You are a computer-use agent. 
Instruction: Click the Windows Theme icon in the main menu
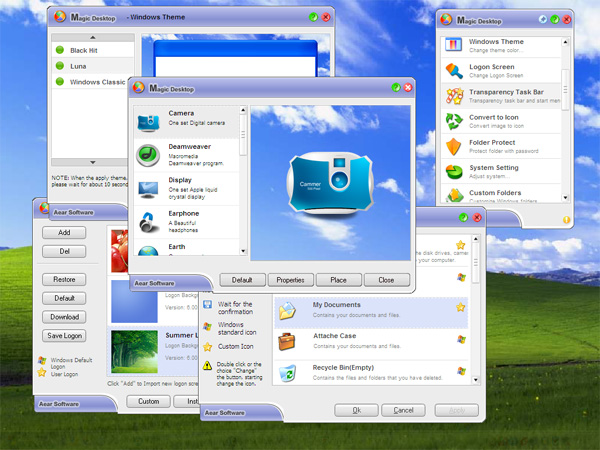tap(453, 45)
